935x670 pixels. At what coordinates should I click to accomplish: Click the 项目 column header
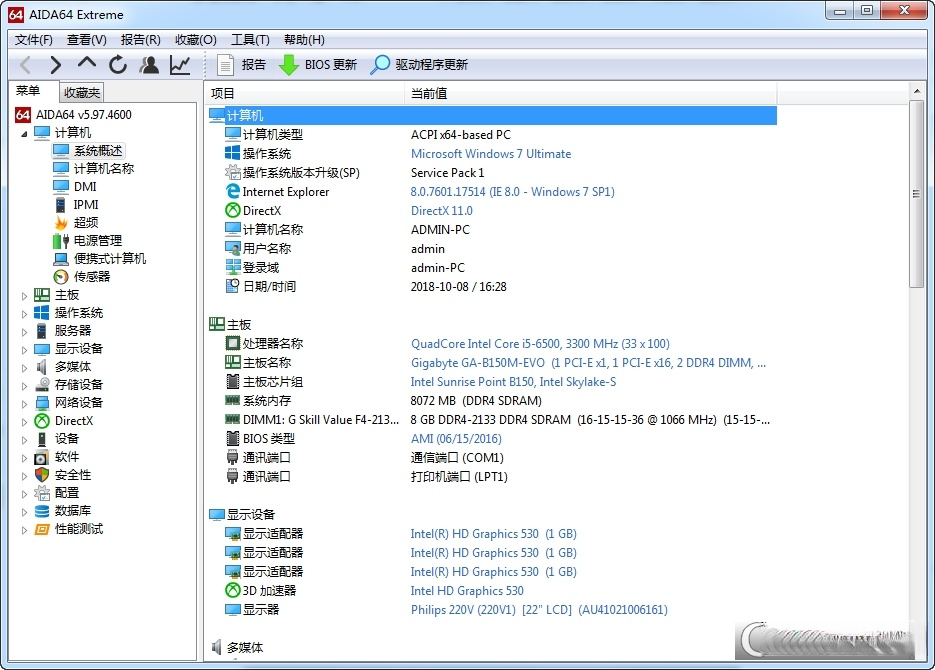(305, 93)
